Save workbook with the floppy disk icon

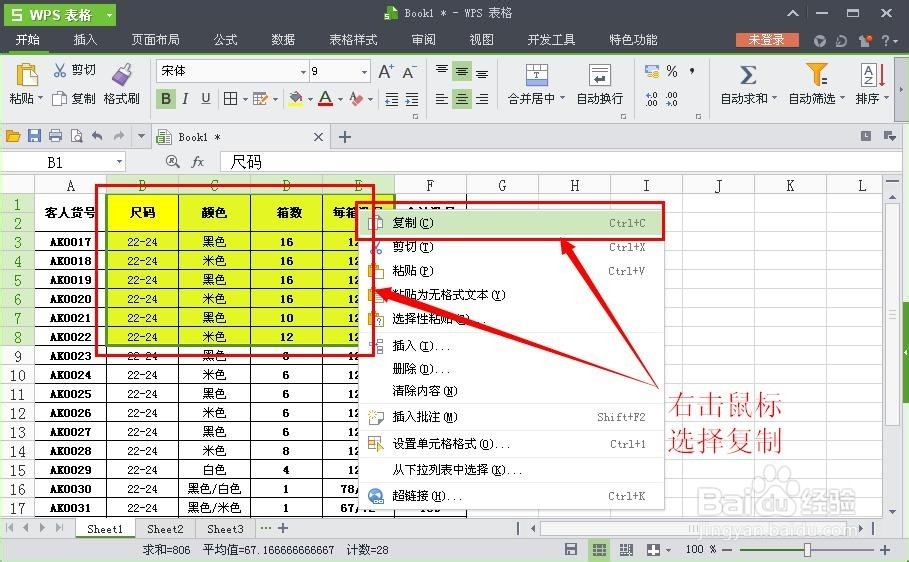[x=34, y=136]
